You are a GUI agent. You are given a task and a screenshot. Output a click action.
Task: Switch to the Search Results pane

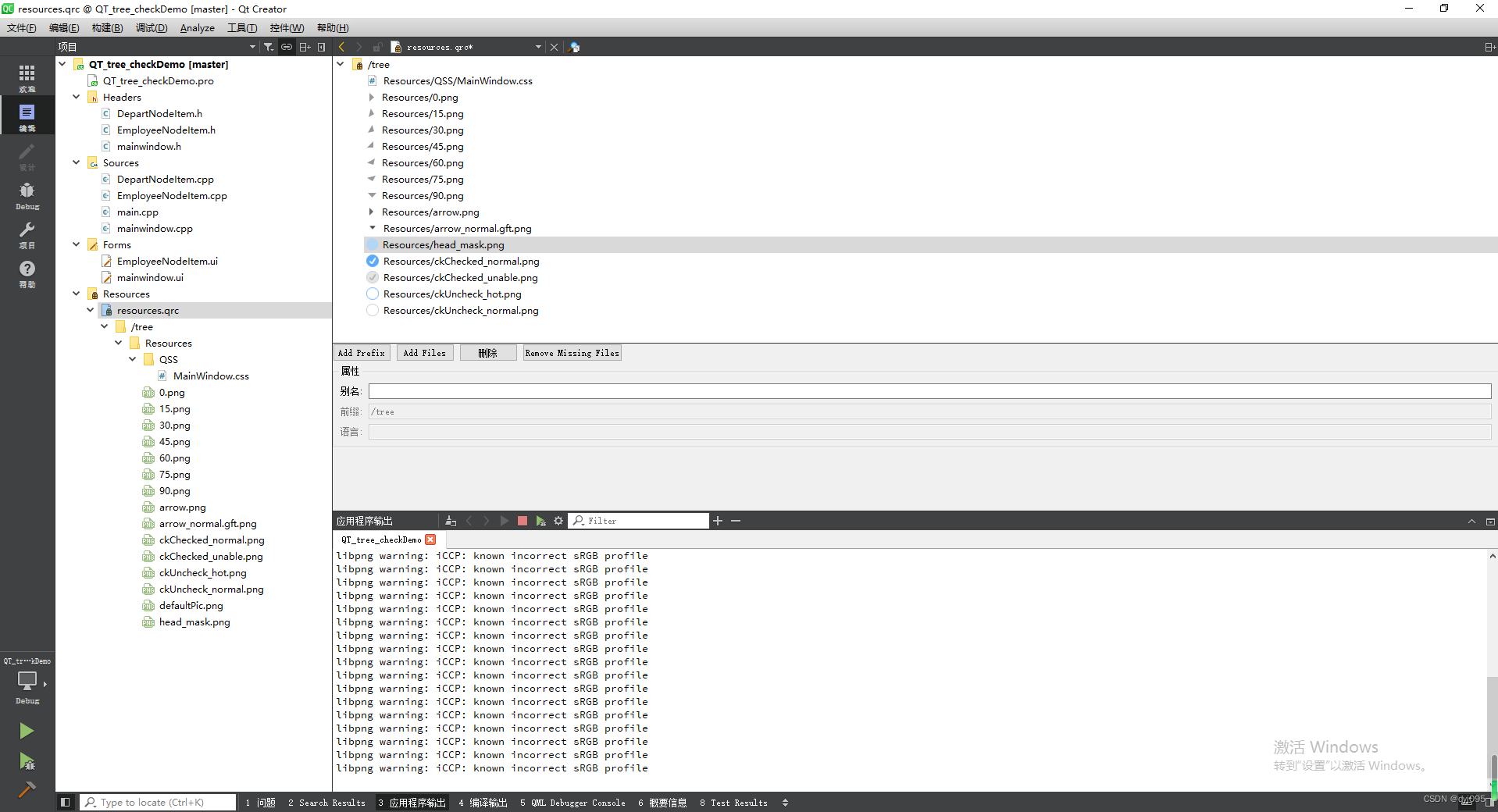pos(326,803)
